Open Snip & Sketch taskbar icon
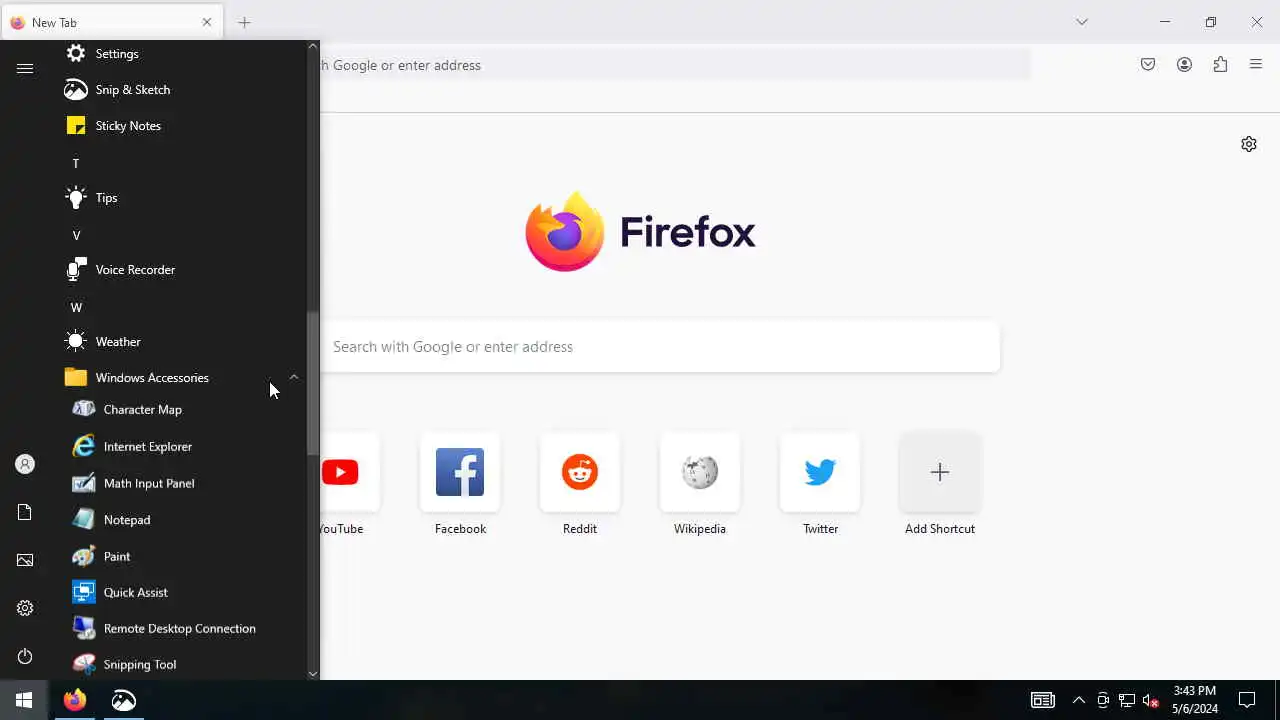Viewport: 1280px width, 720px height. pyautogui.click(x=124, y=700)
